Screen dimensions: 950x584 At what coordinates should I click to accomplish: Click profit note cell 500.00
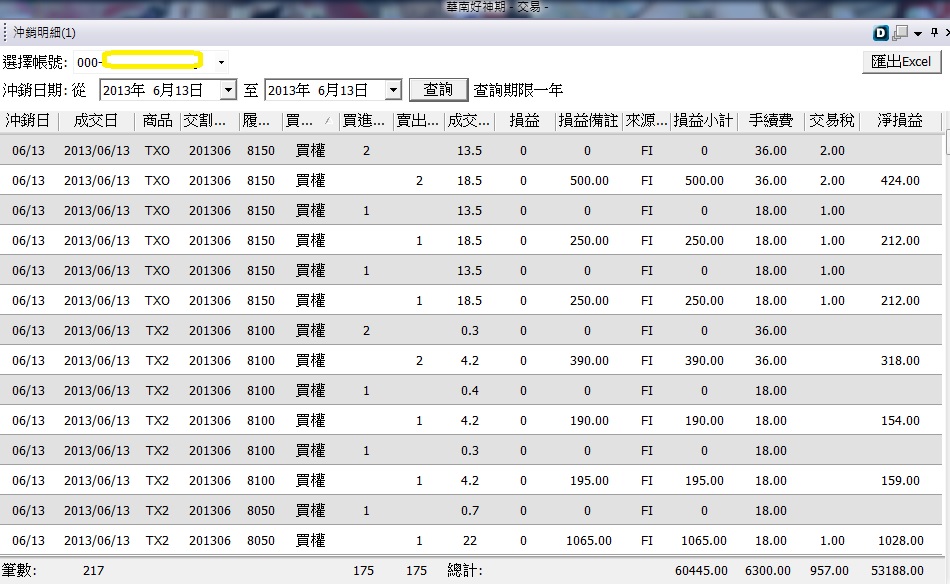pos(589,181)
